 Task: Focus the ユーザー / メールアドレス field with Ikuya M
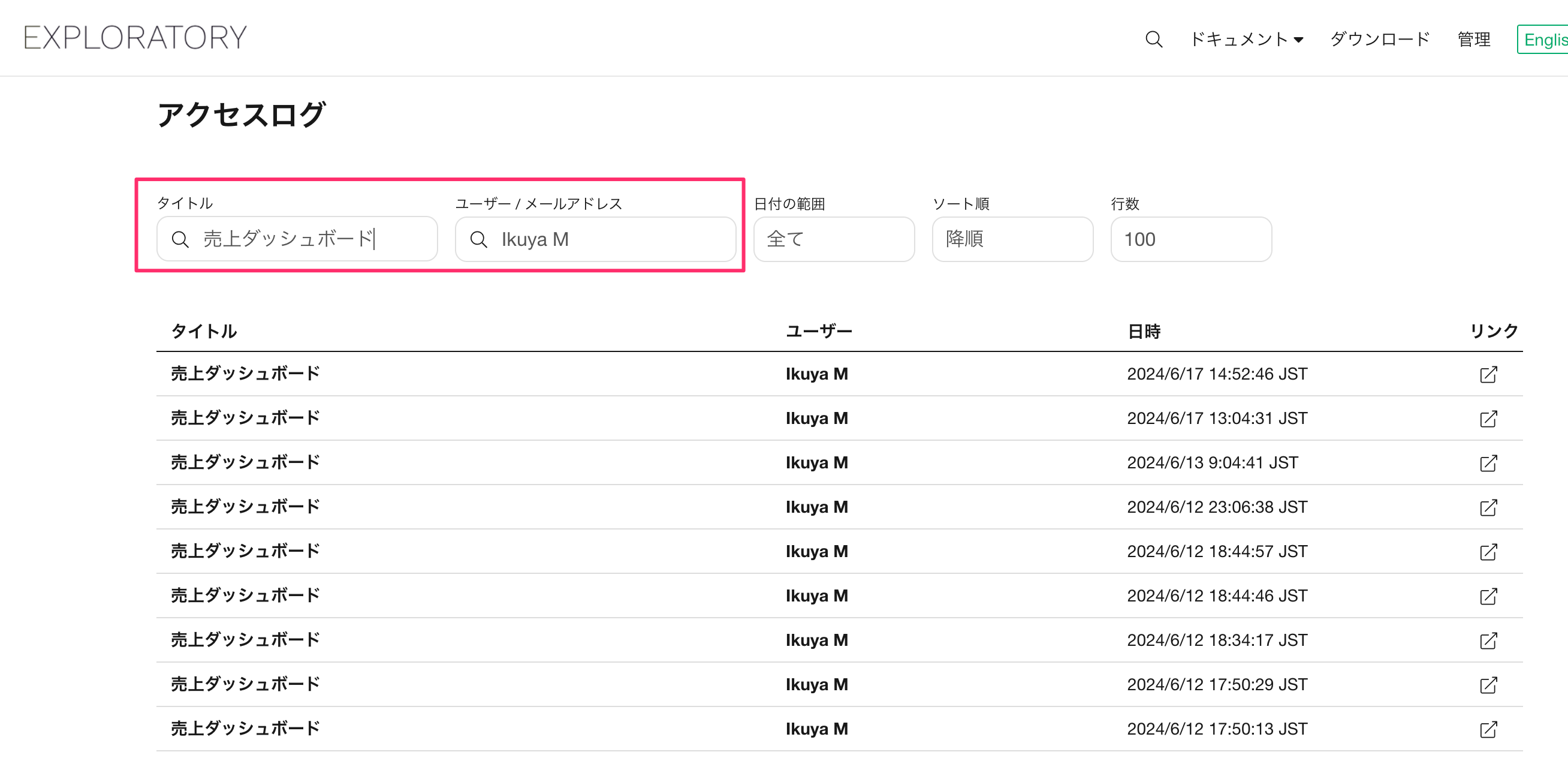coord(595,239)
